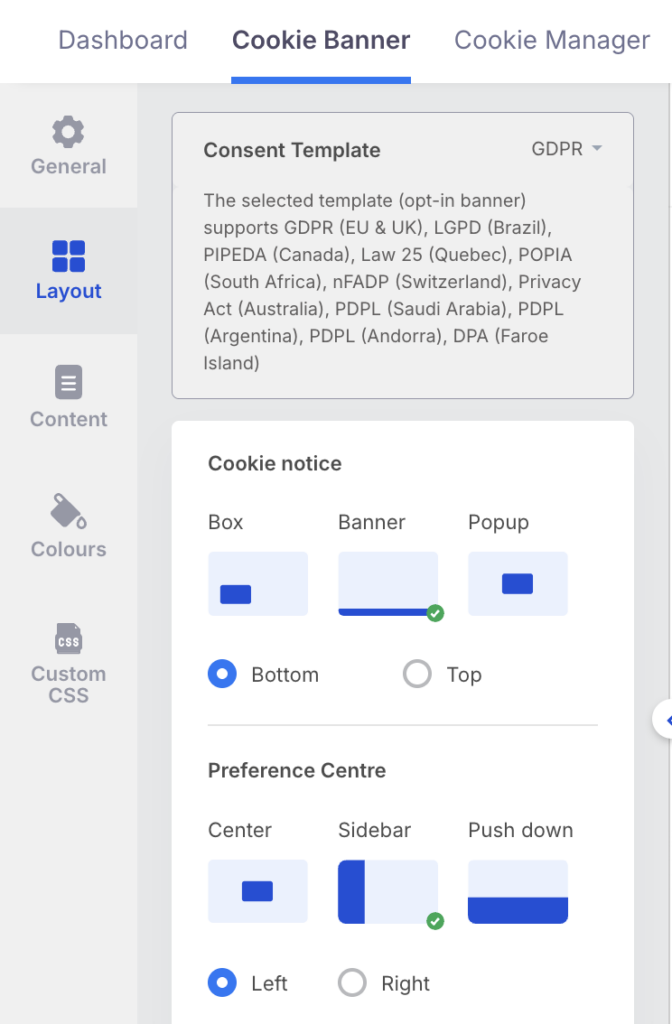
Task: Open the Content document icon
Action: (x=68, y=383)
